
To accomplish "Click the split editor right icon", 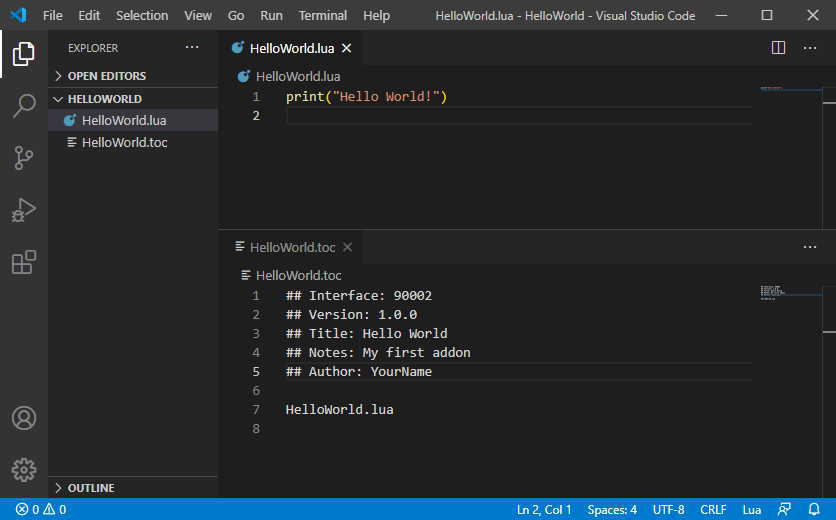I will click(779, 48).
